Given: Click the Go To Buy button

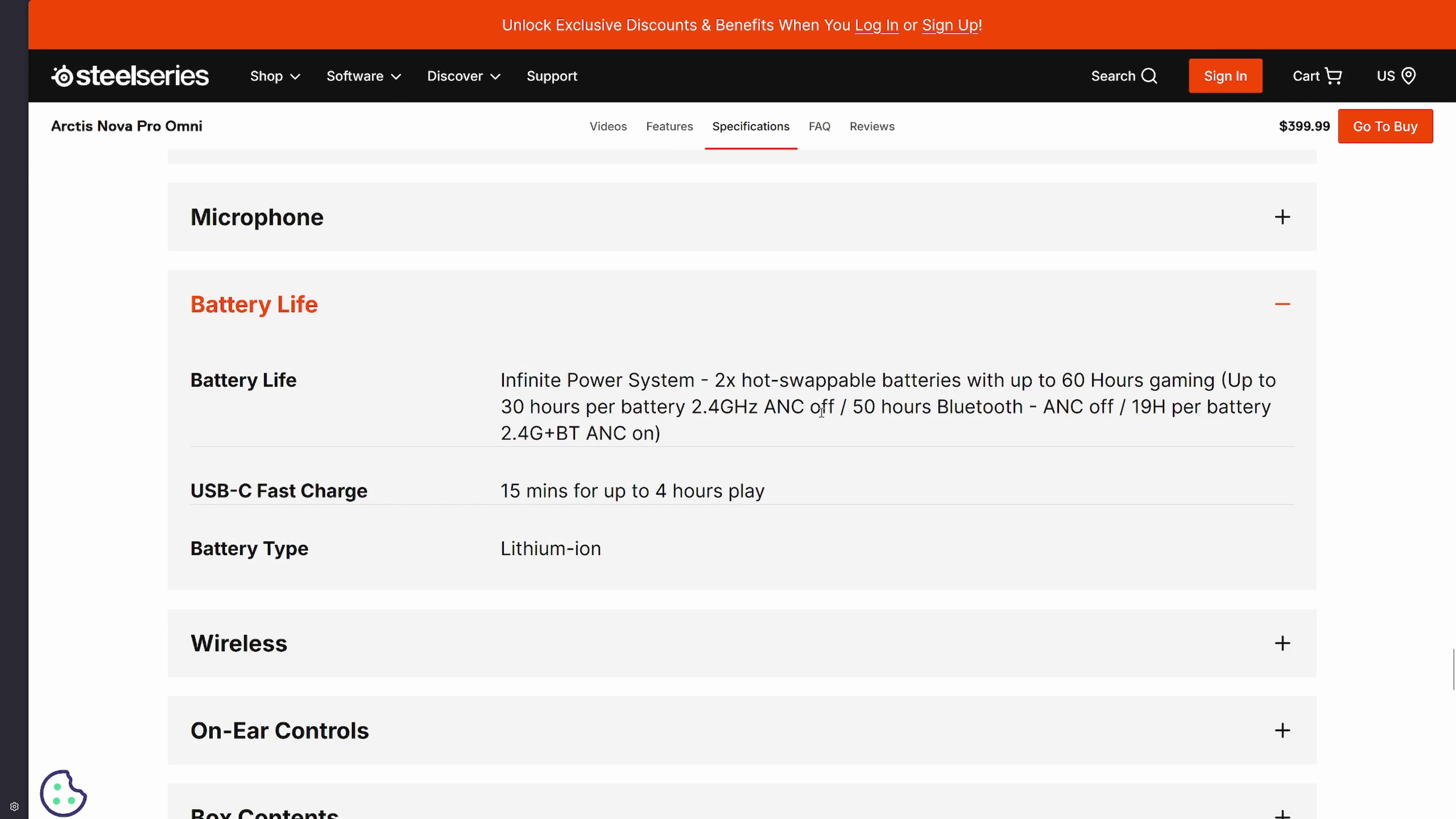Looking at the screenshot, I should click(1385, 126).
